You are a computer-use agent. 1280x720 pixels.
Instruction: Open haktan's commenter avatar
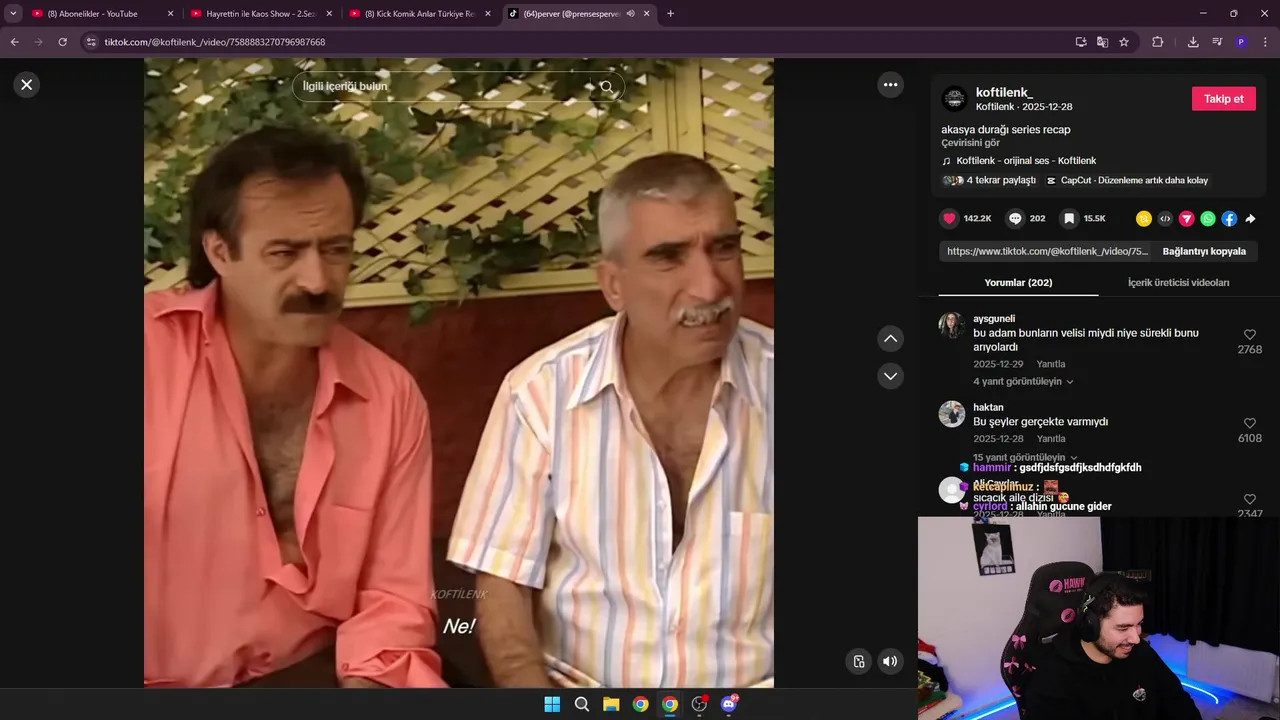[x=952, y=414]
